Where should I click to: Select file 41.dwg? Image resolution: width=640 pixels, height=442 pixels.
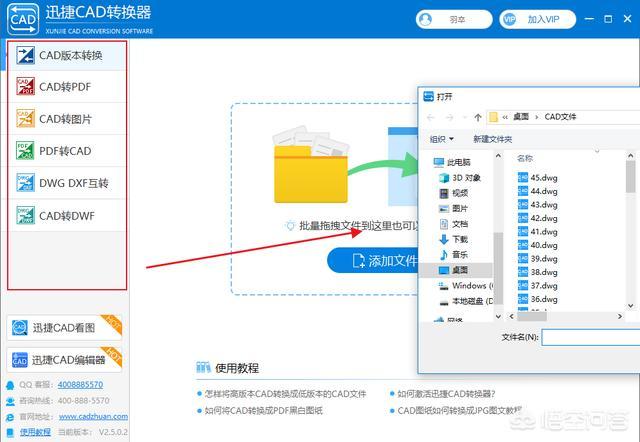pyautogui.click(x=538, y=232)
